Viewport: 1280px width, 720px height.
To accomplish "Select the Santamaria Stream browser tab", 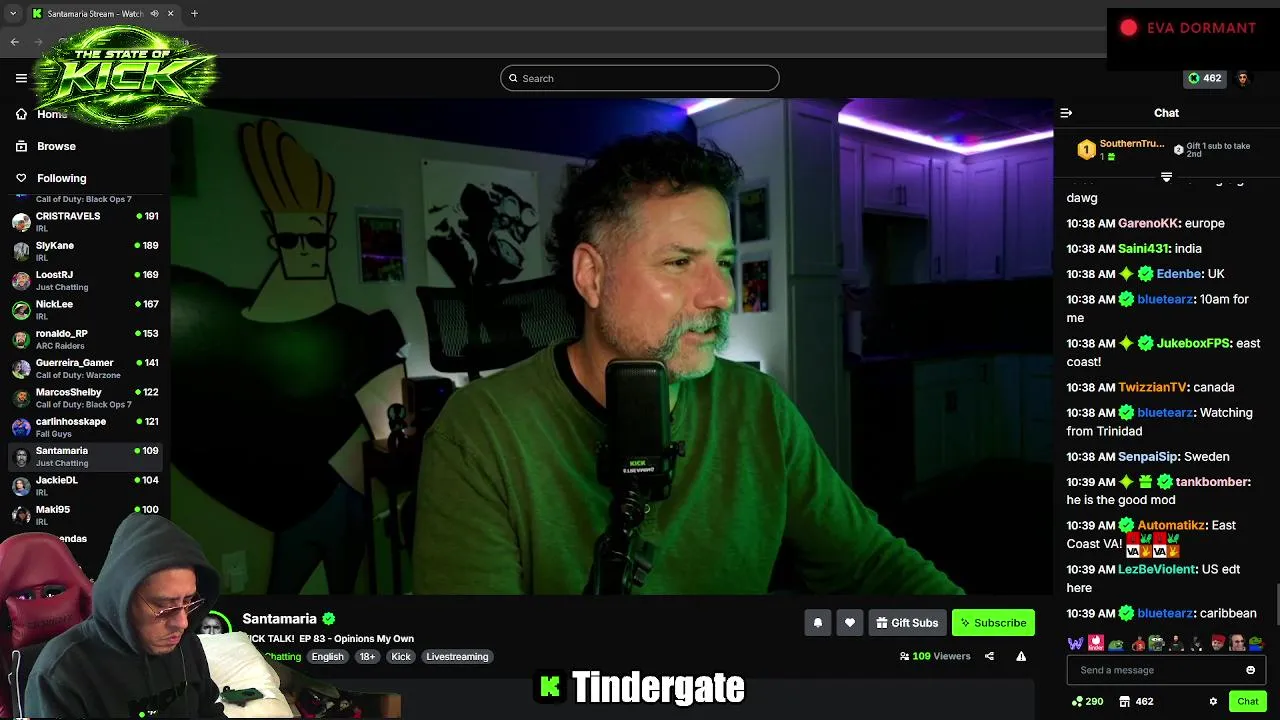I will click(103, 14).
